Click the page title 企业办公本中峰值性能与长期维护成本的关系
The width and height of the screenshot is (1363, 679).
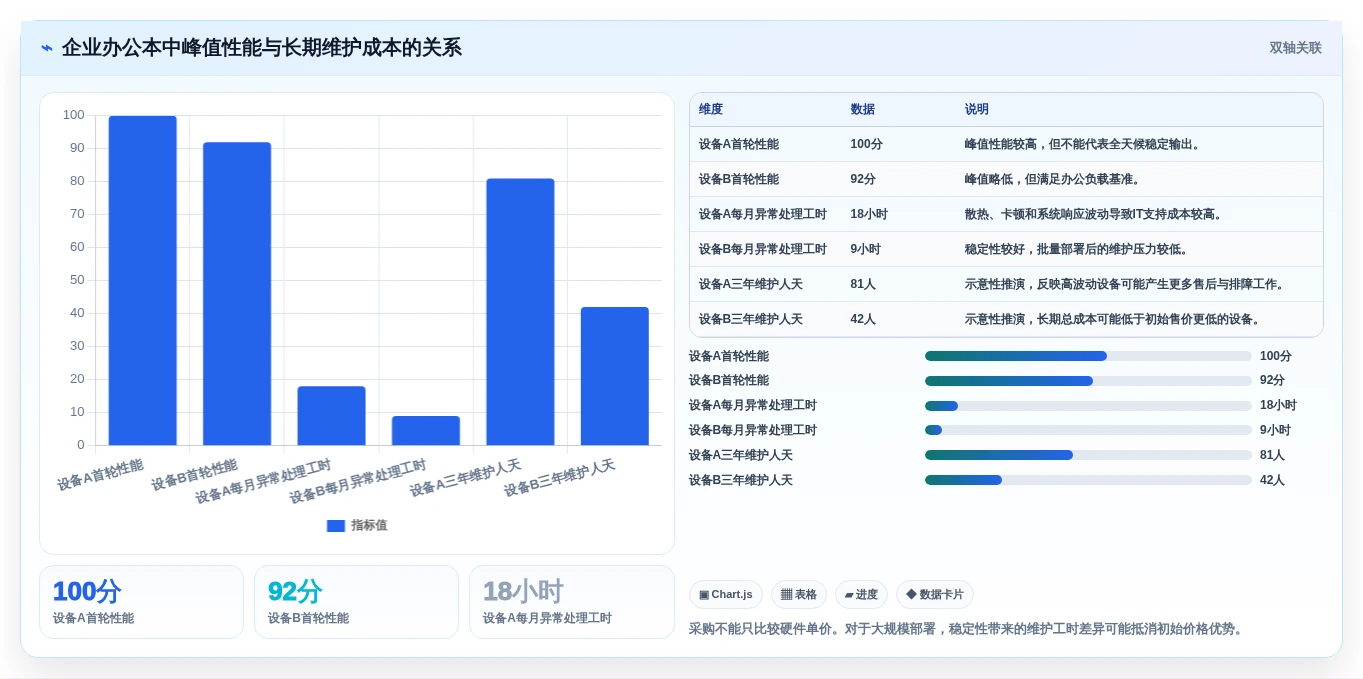coord(262,48)
